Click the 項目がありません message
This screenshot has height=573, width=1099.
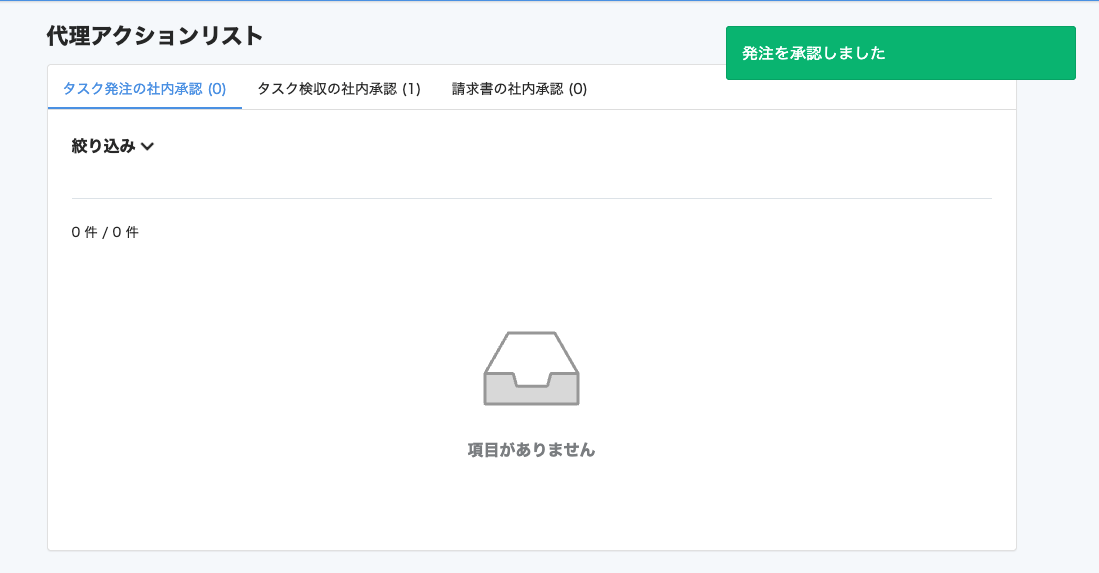click(x=531, y=450)
